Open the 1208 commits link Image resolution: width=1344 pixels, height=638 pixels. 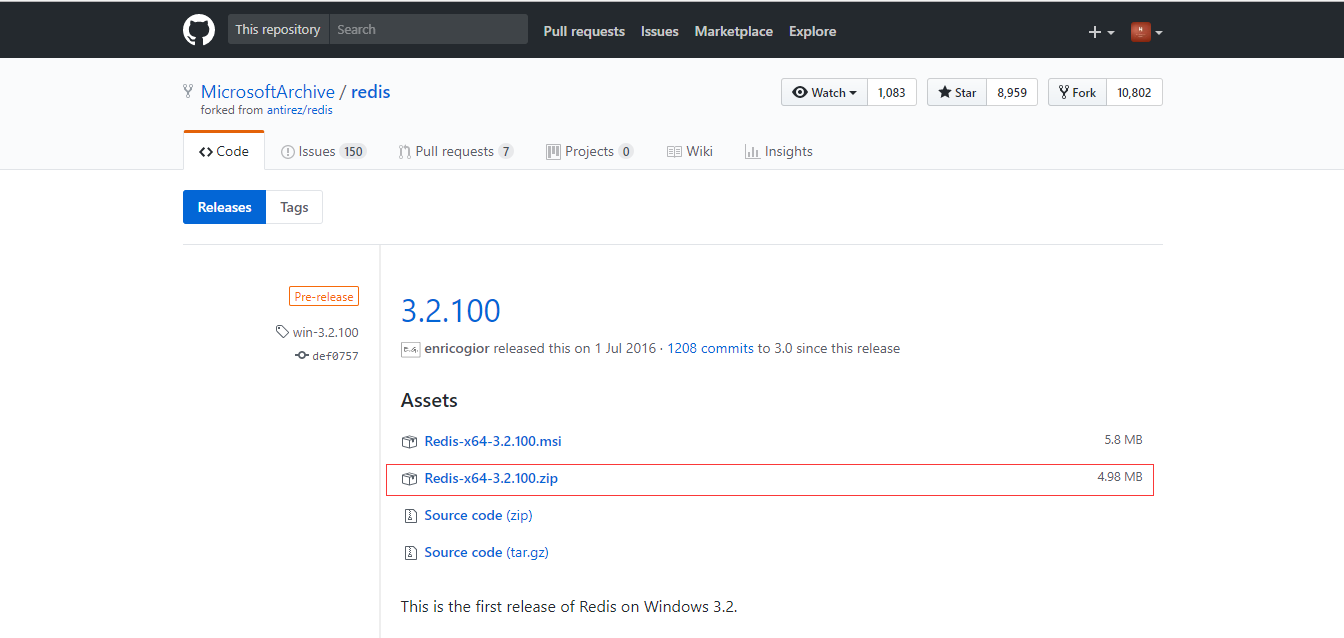(x=710, y=349)
